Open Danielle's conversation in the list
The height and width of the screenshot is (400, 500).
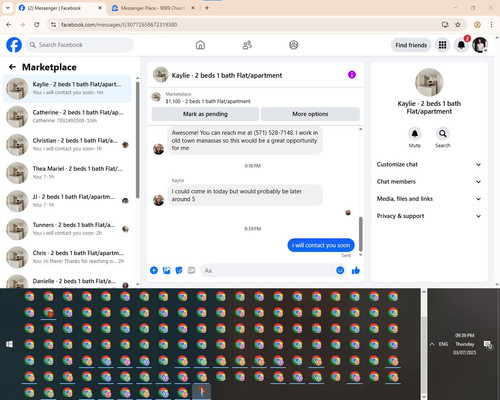(67, 282)
